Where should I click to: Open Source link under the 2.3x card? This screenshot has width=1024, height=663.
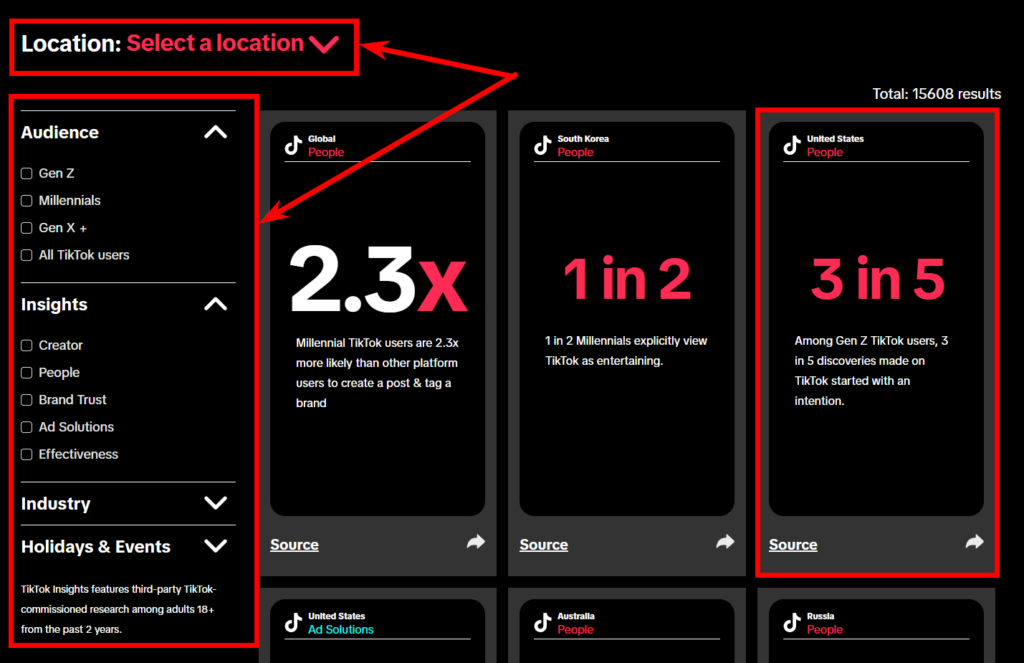click(x=295, y=545)
